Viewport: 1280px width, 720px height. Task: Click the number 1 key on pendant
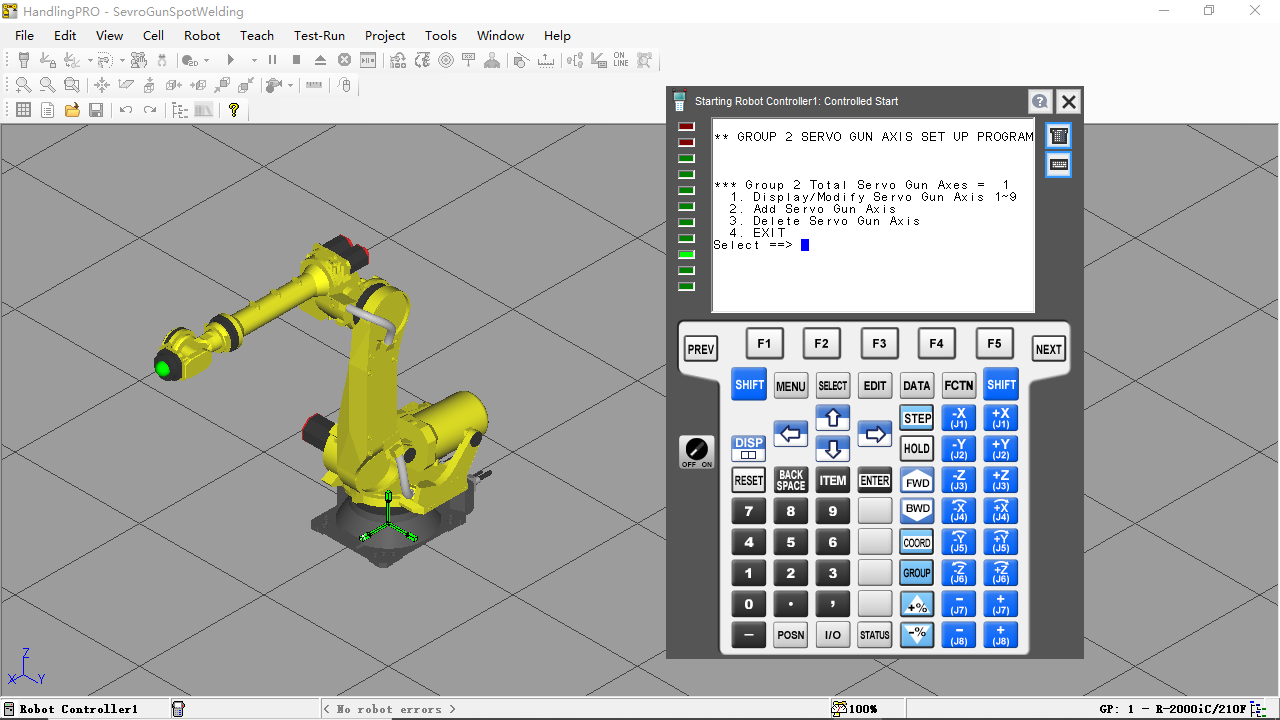[749, 573]
